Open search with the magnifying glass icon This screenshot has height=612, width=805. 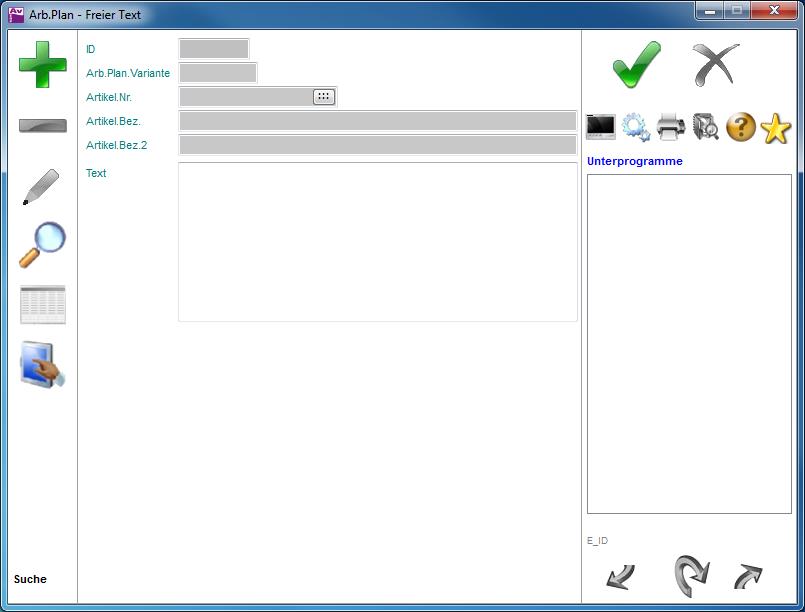[43, 245]
